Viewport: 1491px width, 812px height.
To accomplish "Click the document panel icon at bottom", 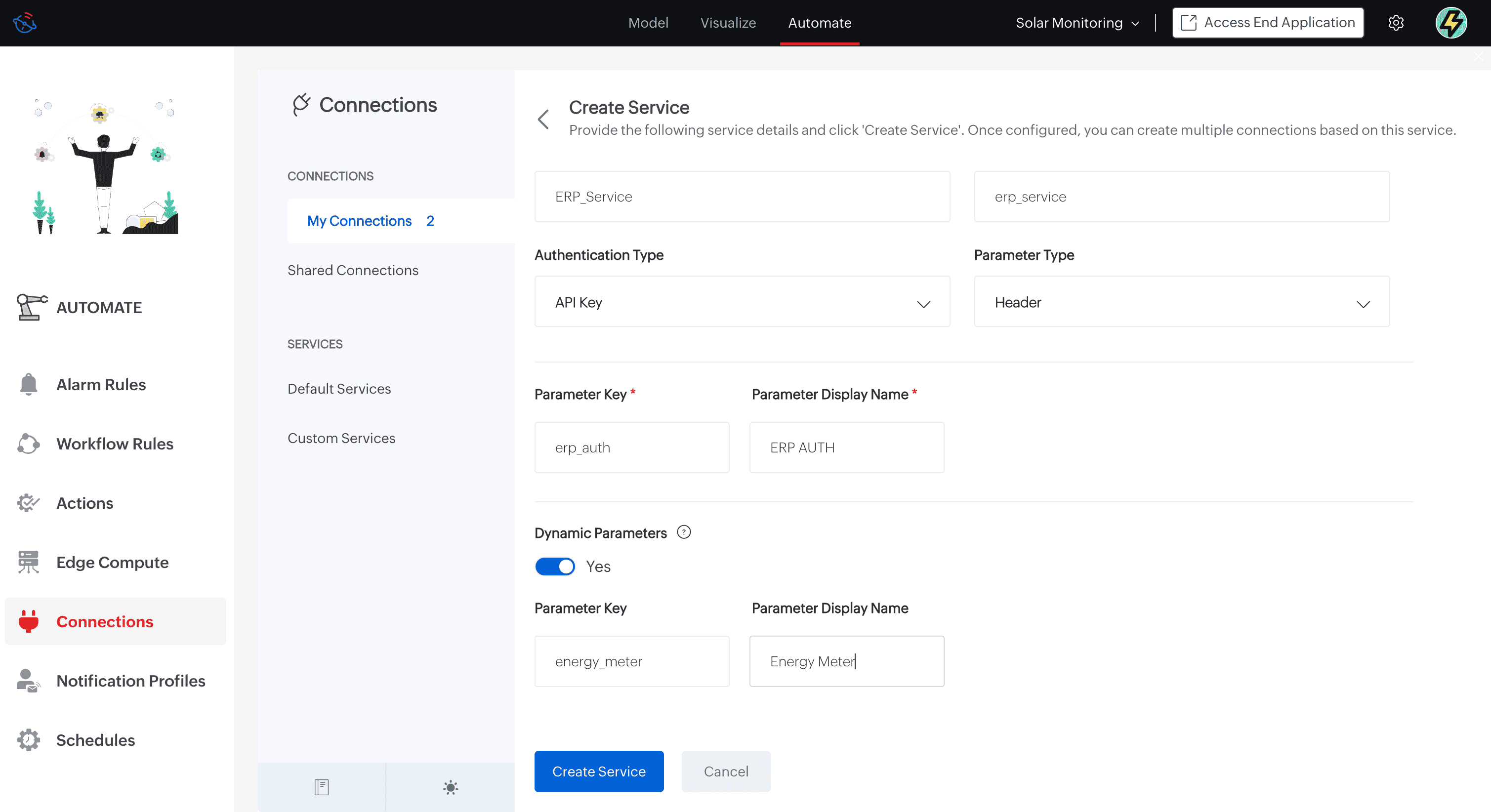I will point(322,786).
